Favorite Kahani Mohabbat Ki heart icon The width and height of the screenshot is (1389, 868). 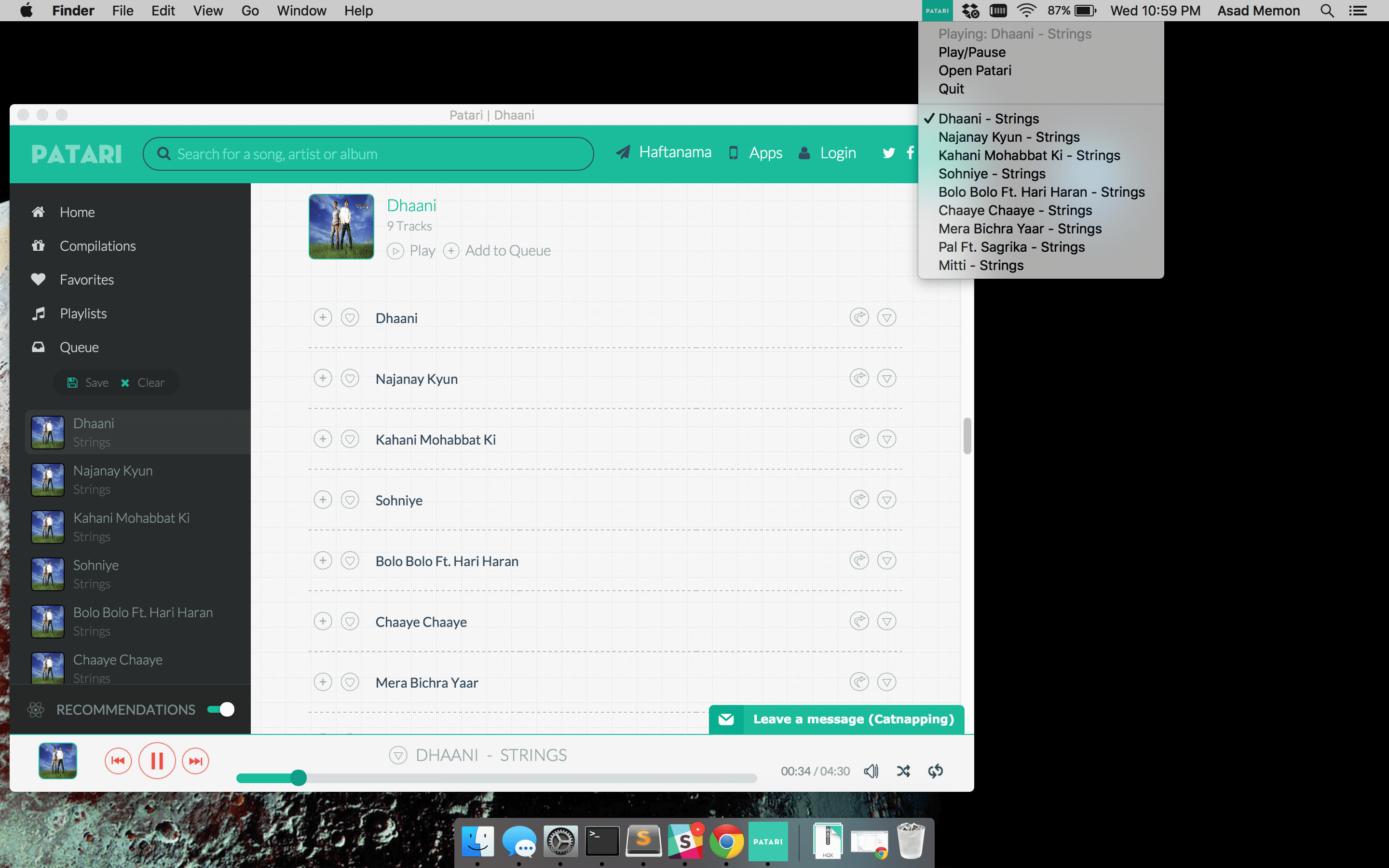click(350, 439)
